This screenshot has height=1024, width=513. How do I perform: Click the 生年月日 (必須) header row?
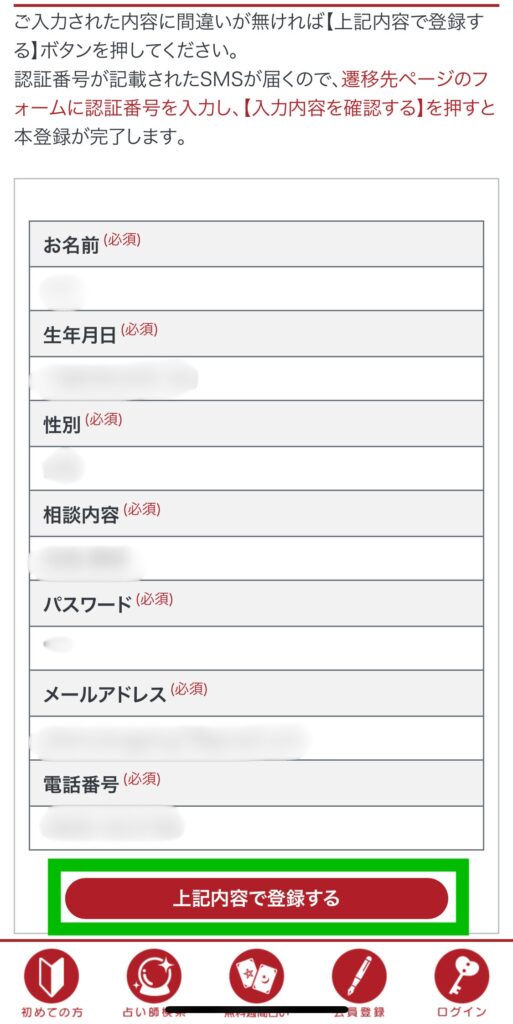256,334
